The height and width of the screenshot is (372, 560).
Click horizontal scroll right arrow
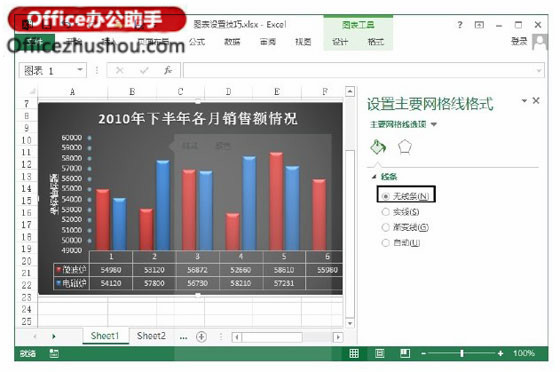point(338,337)
